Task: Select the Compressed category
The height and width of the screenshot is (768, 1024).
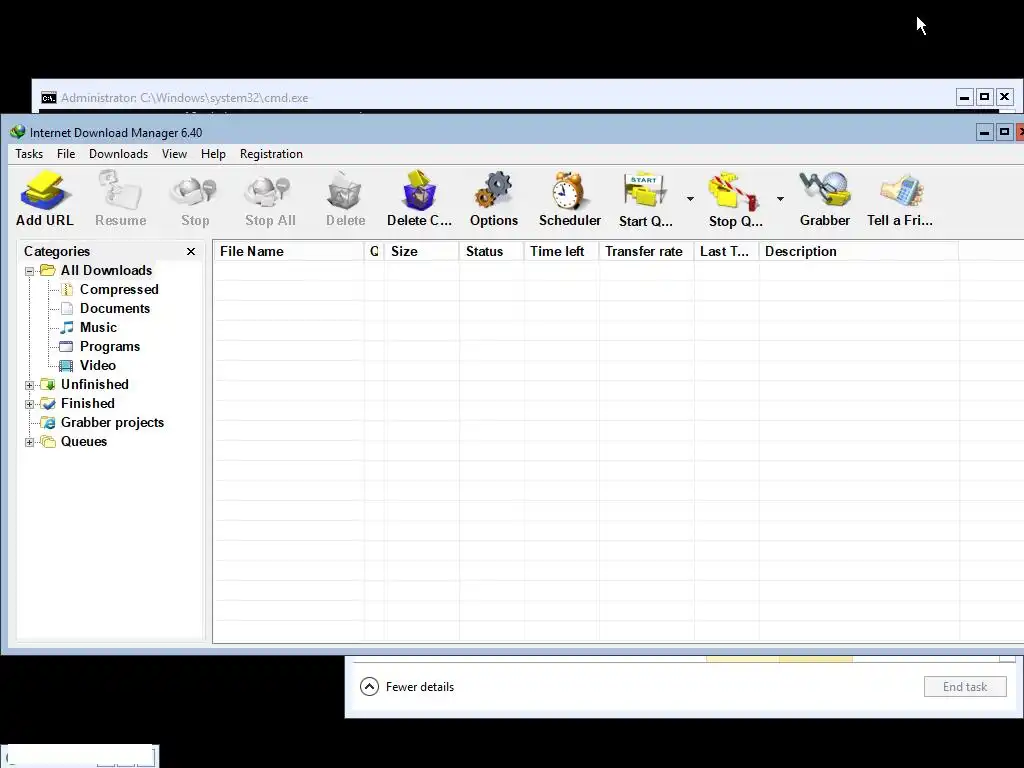Action: pos(119,289)
